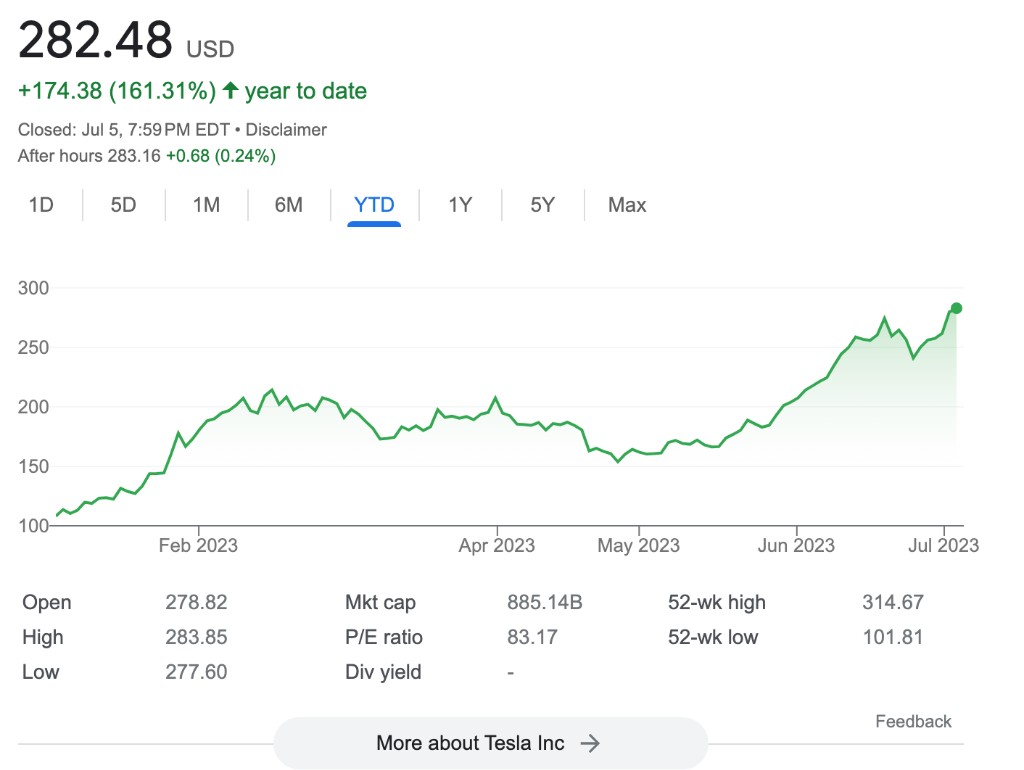The width and height of the screenshot is (1024, 770).
Task: Click the 282.48 USD price heading
Action: point(126,40)
